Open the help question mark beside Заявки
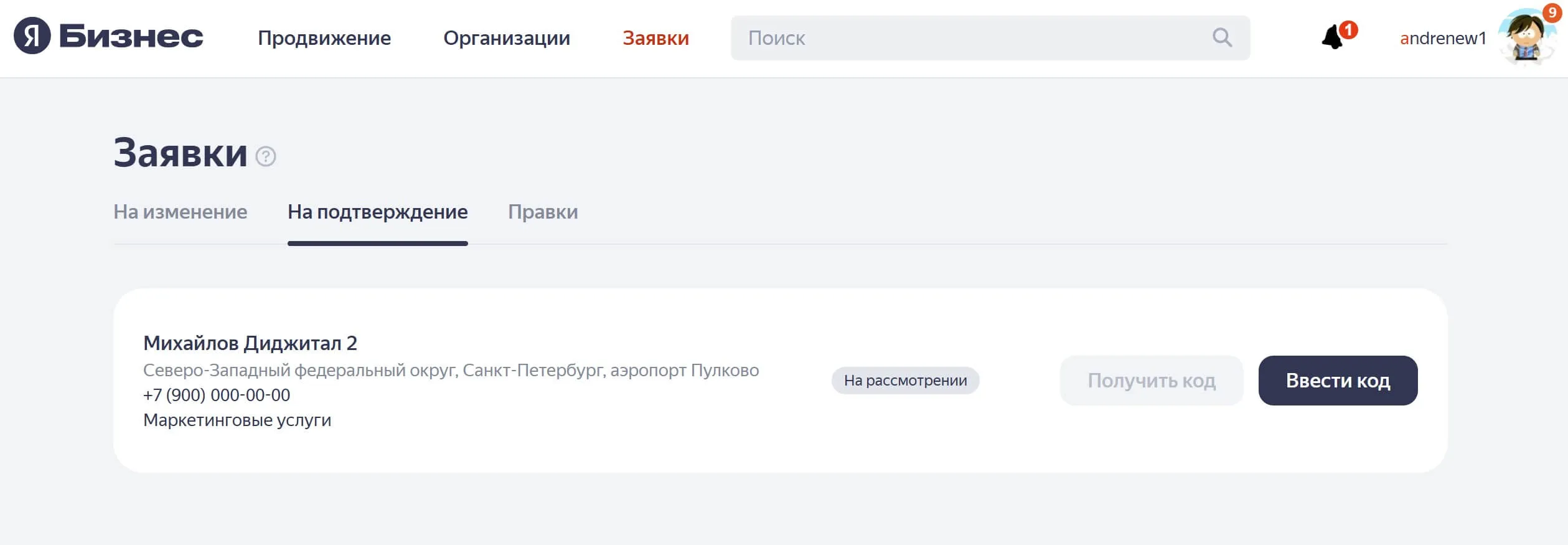 pyautogui.click(x=266, y=156)
